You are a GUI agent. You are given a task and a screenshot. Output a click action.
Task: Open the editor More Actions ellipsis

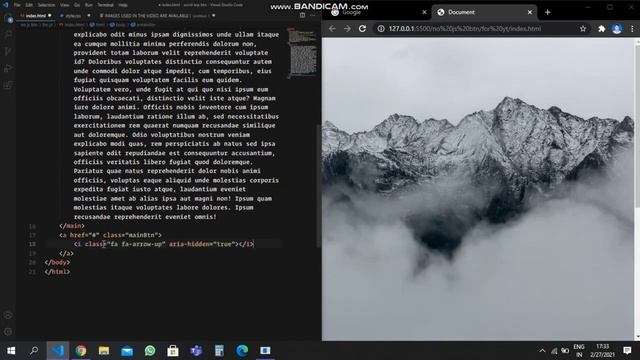(x=313, y=15)
